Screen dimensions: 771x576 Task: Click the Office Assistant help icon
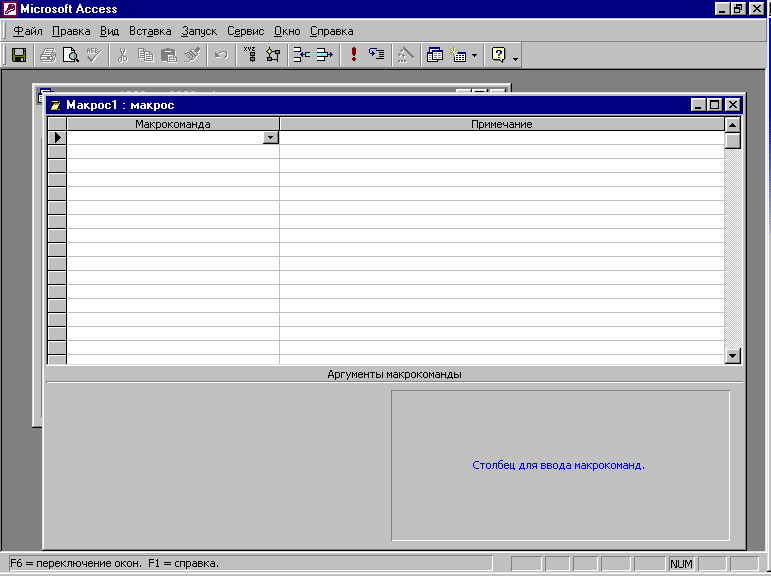tap(499, 55)
